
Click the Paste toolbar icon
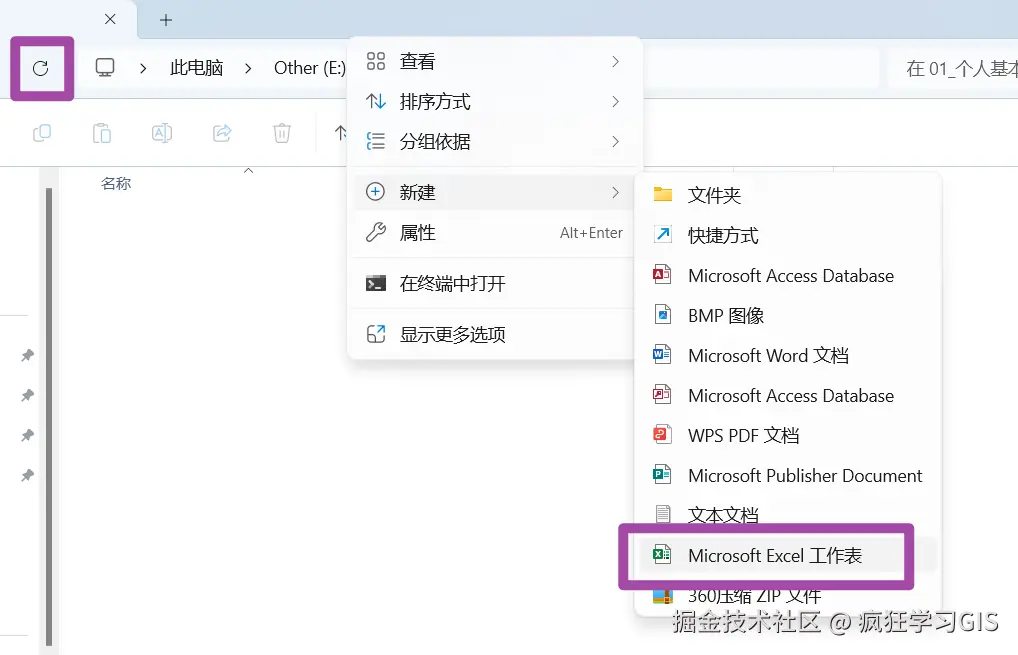point(102,133)
